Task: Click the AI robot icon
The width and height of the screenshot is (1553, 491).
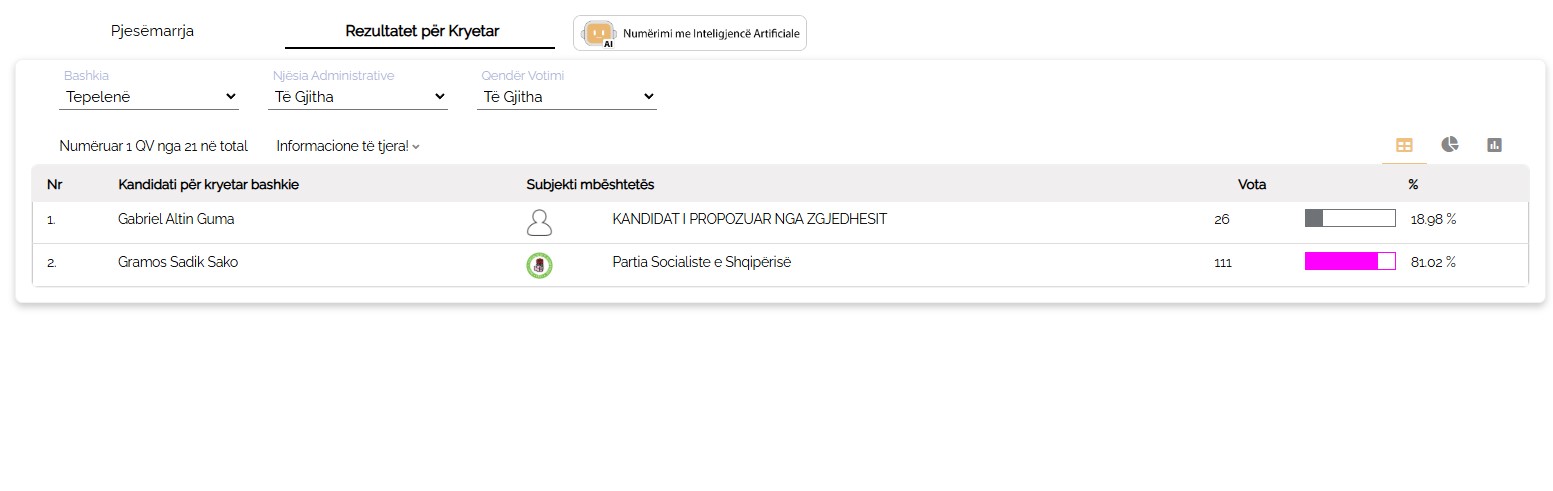Action: [x=599, y=34]
